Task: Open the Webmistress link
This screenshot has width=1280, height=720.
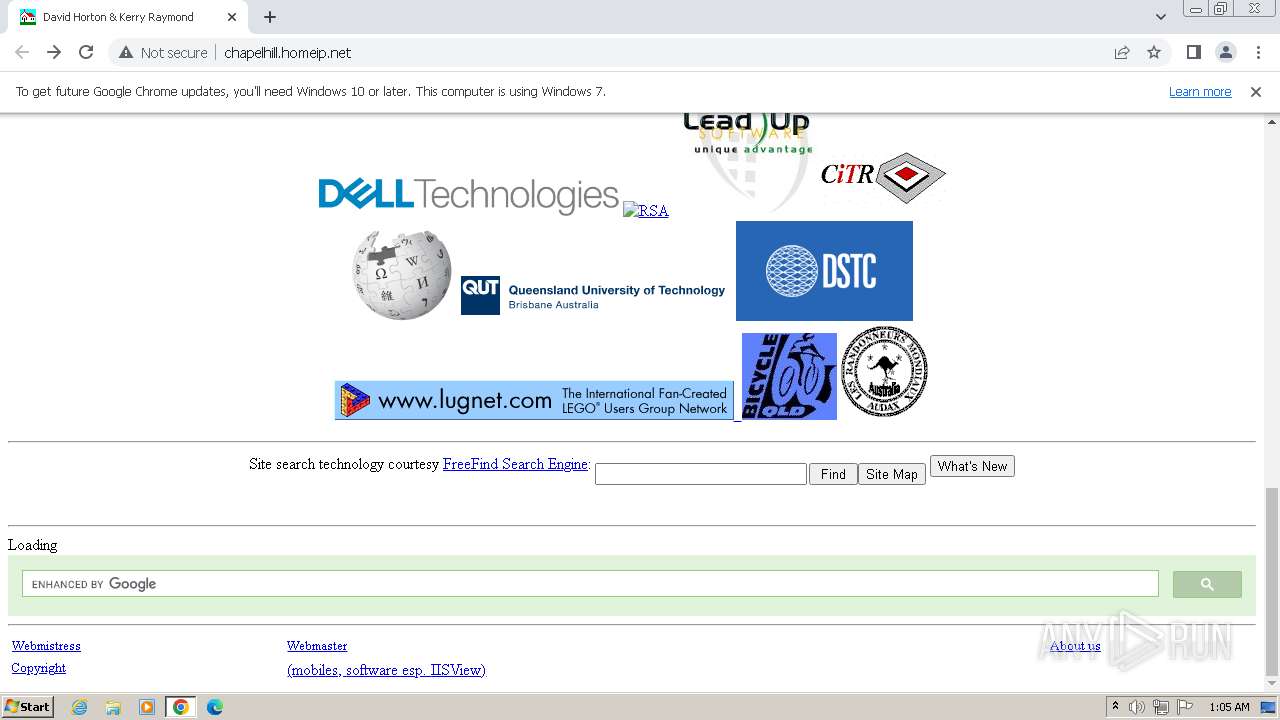Action: click(46, 646)
